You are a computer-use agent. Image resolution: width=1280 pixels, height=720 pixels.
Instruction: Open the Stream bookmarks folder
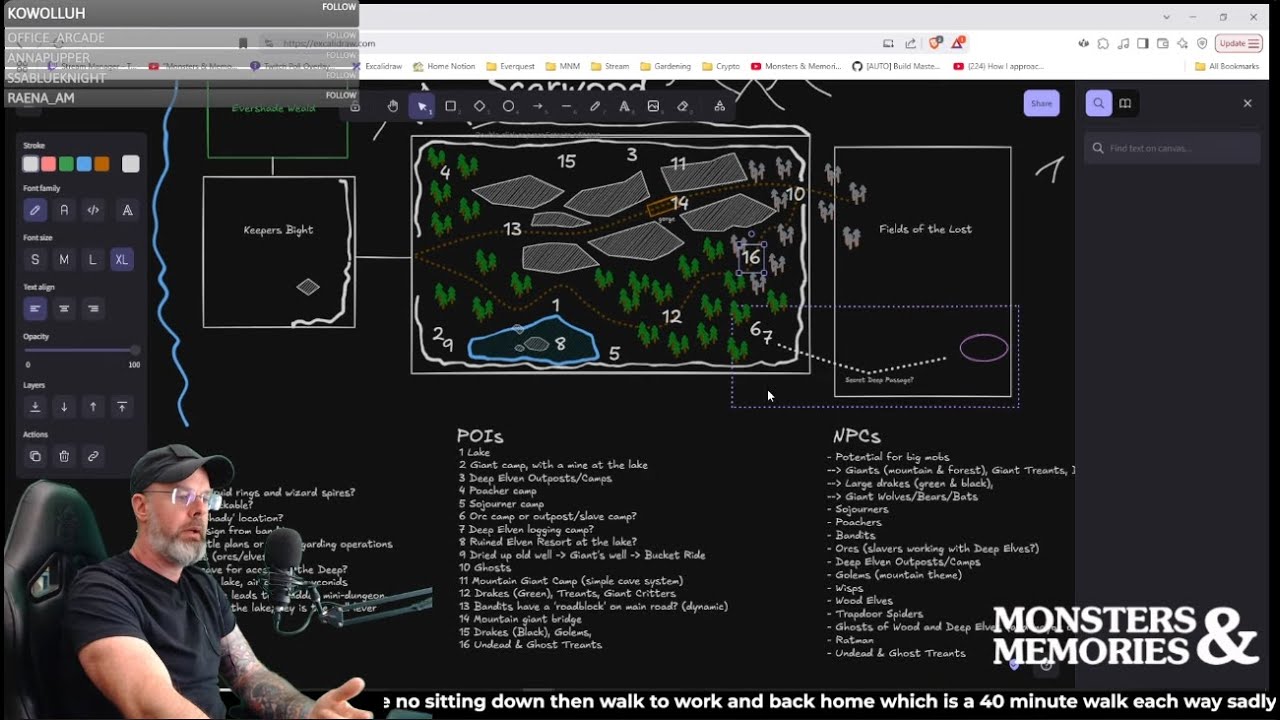click(x=610, y=66)
